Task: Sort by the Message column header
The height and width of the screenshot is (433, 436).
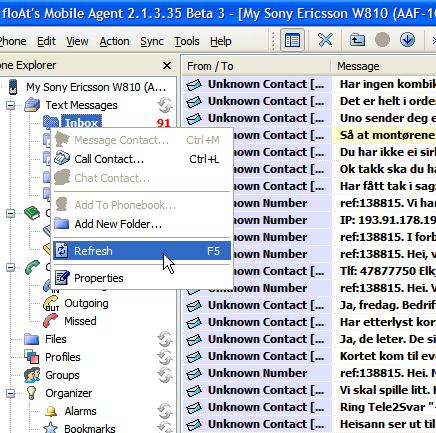Action: (x=384, y=66)
